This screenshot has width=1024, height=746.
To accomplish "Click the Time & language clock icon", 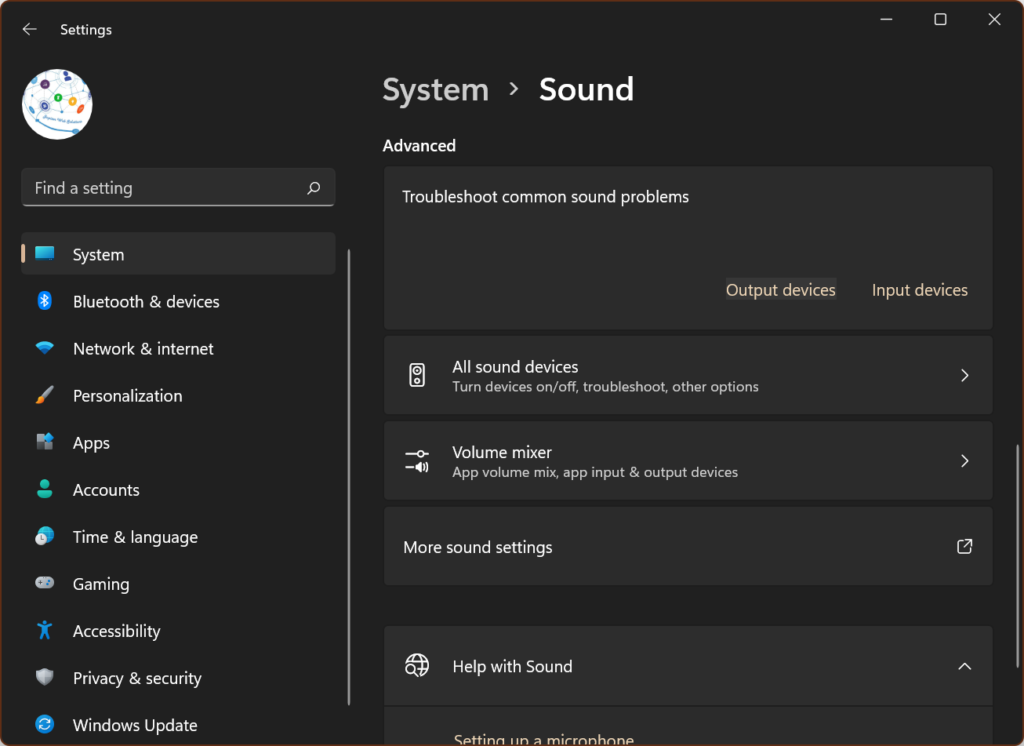I will [x=44, y=536].
